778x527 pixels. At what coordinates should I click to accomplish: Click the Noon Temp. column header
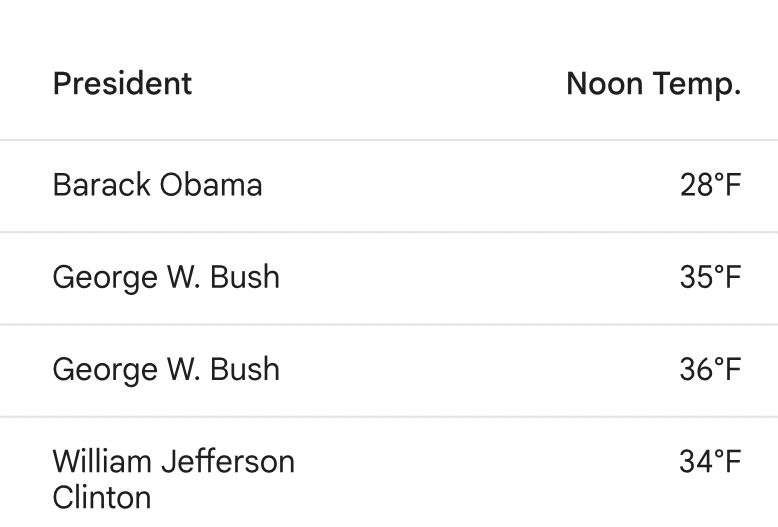(x=653, y=83)
